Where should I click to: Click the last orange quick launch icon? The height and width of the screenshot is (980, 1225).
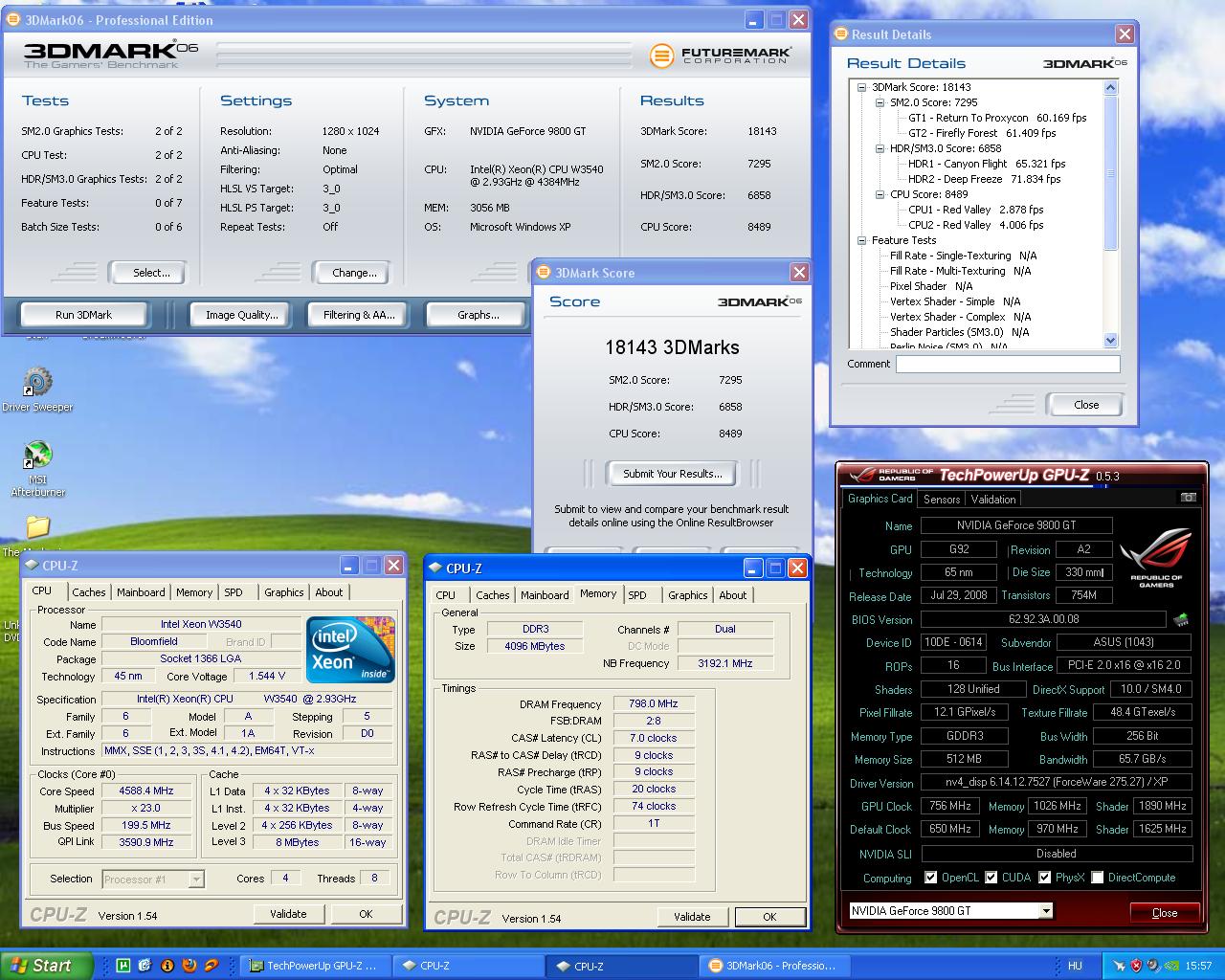(212, 966)
